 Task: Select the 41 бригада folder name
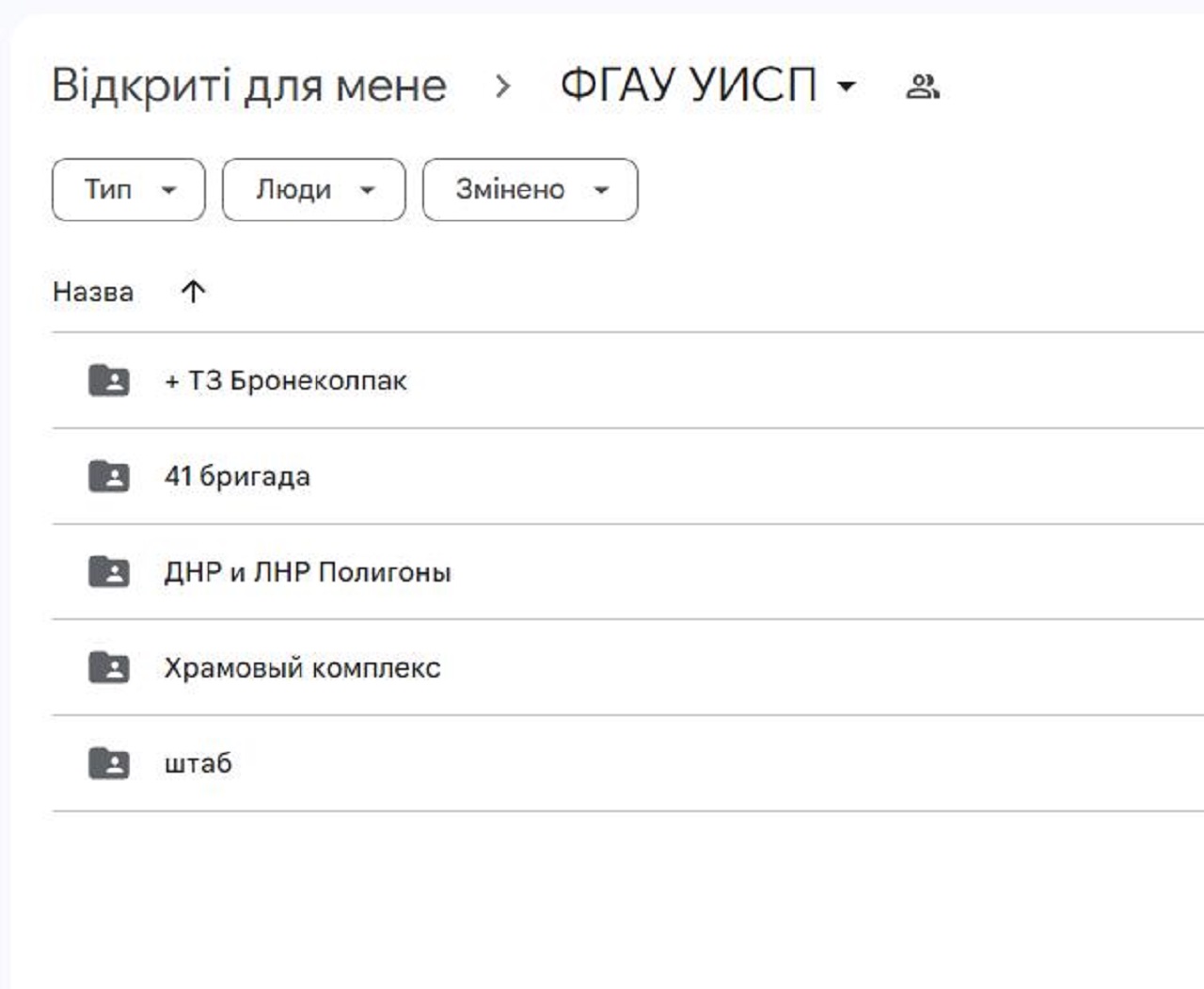tap(237, 477)
